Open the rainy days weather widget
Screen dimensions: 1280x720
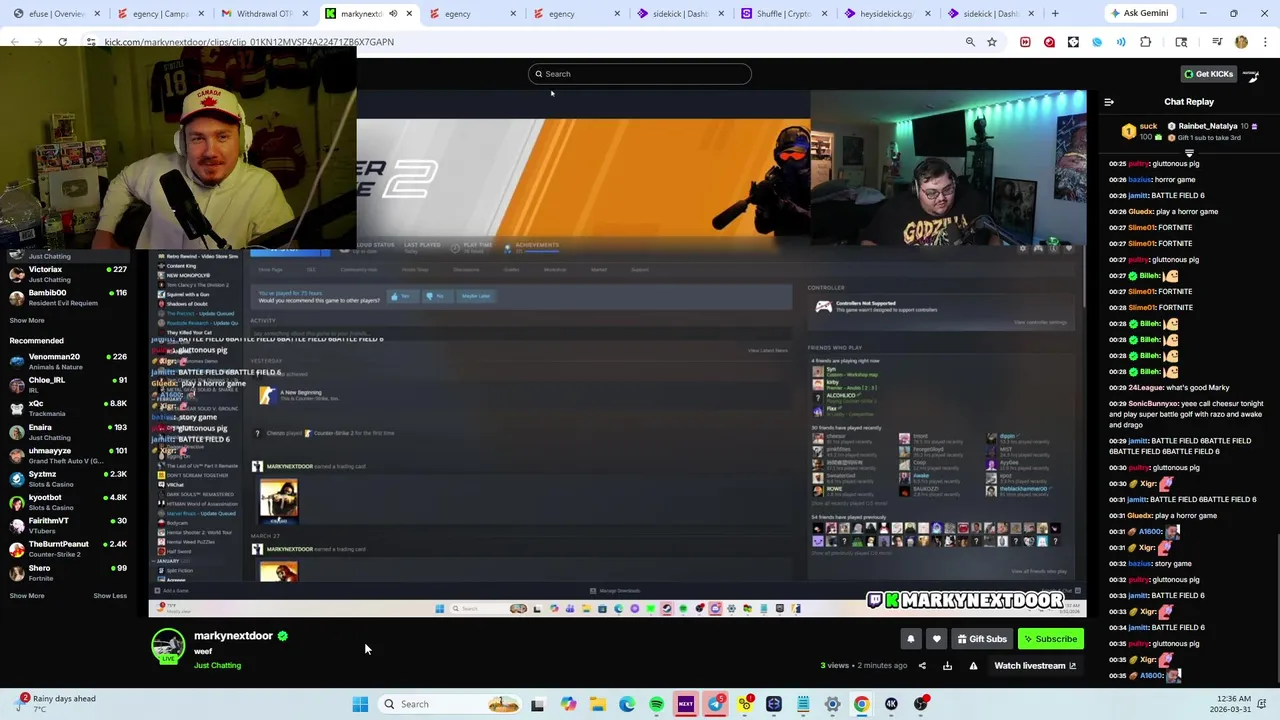click(x=56, y=704)
